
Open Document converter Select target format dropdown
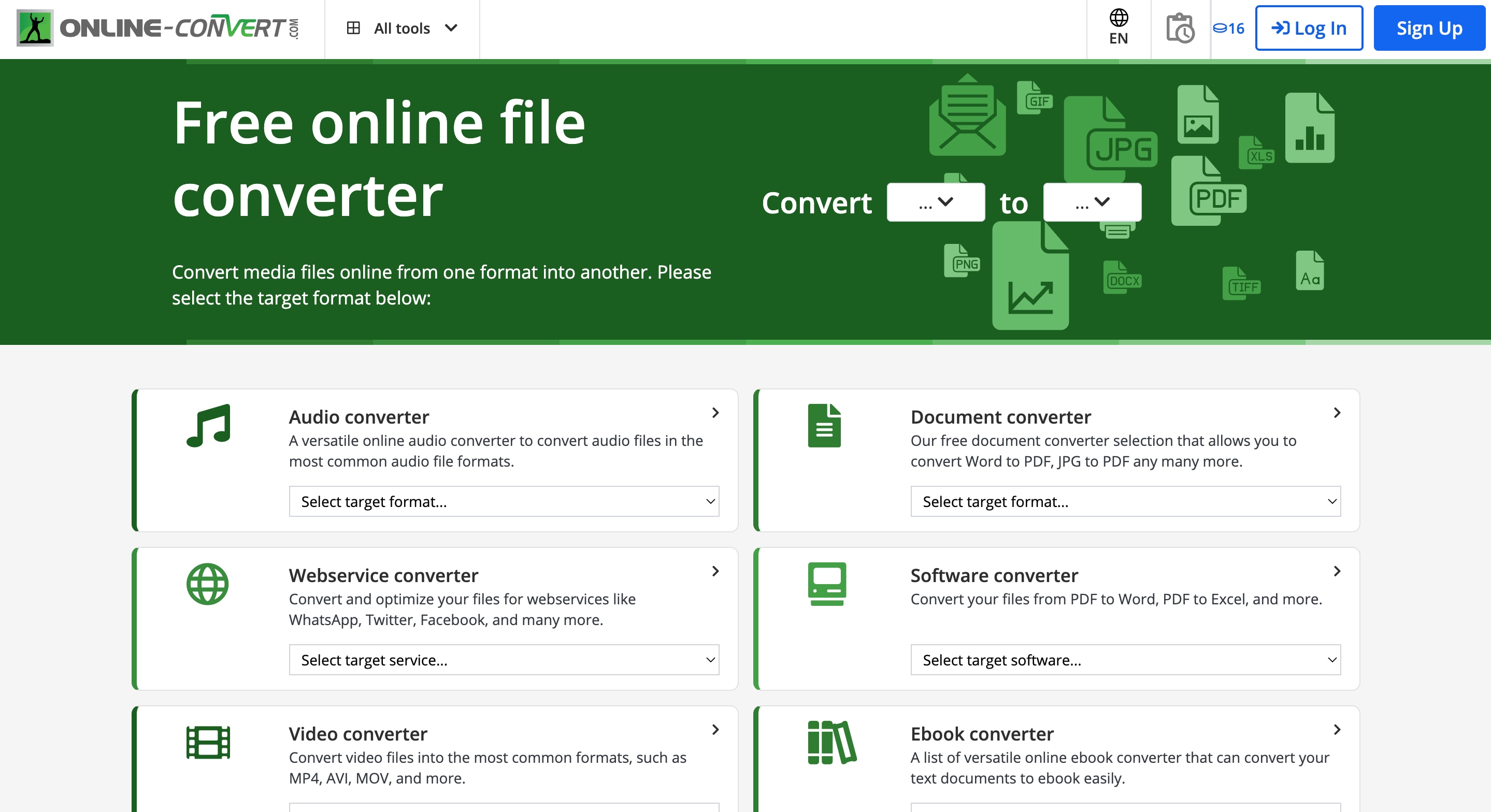point(1125,501)
